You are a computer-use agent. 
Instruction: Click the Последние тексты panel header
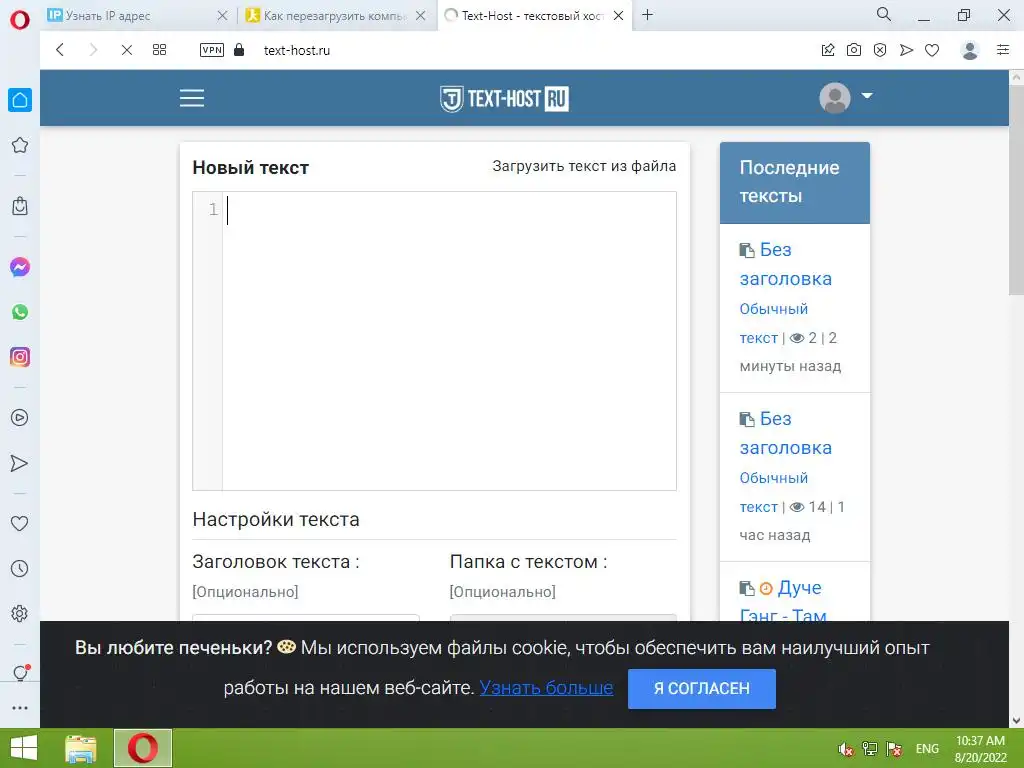(795, 182)
